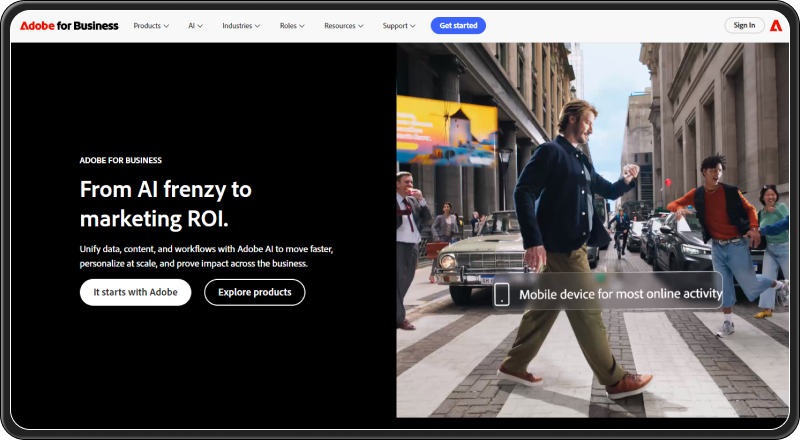The width and height of the screenshot is (800, 440).
Task: Click the 'From AI frenzy to marketing ROI' headline
Action: [165, 203]
